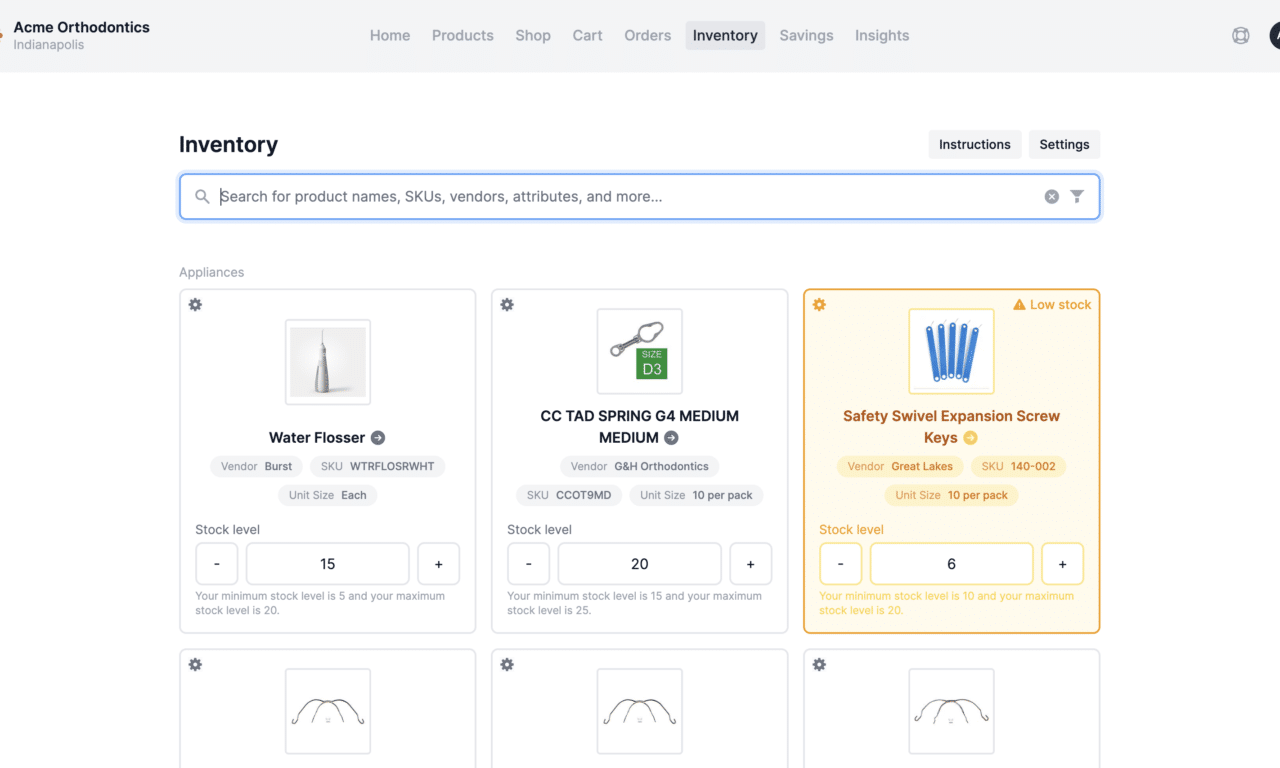Image resolution: width=1280 pixels, height=768 pixels.
Task: Increase Safety Swivel Keys stock level
Action: pos(1062,564)
